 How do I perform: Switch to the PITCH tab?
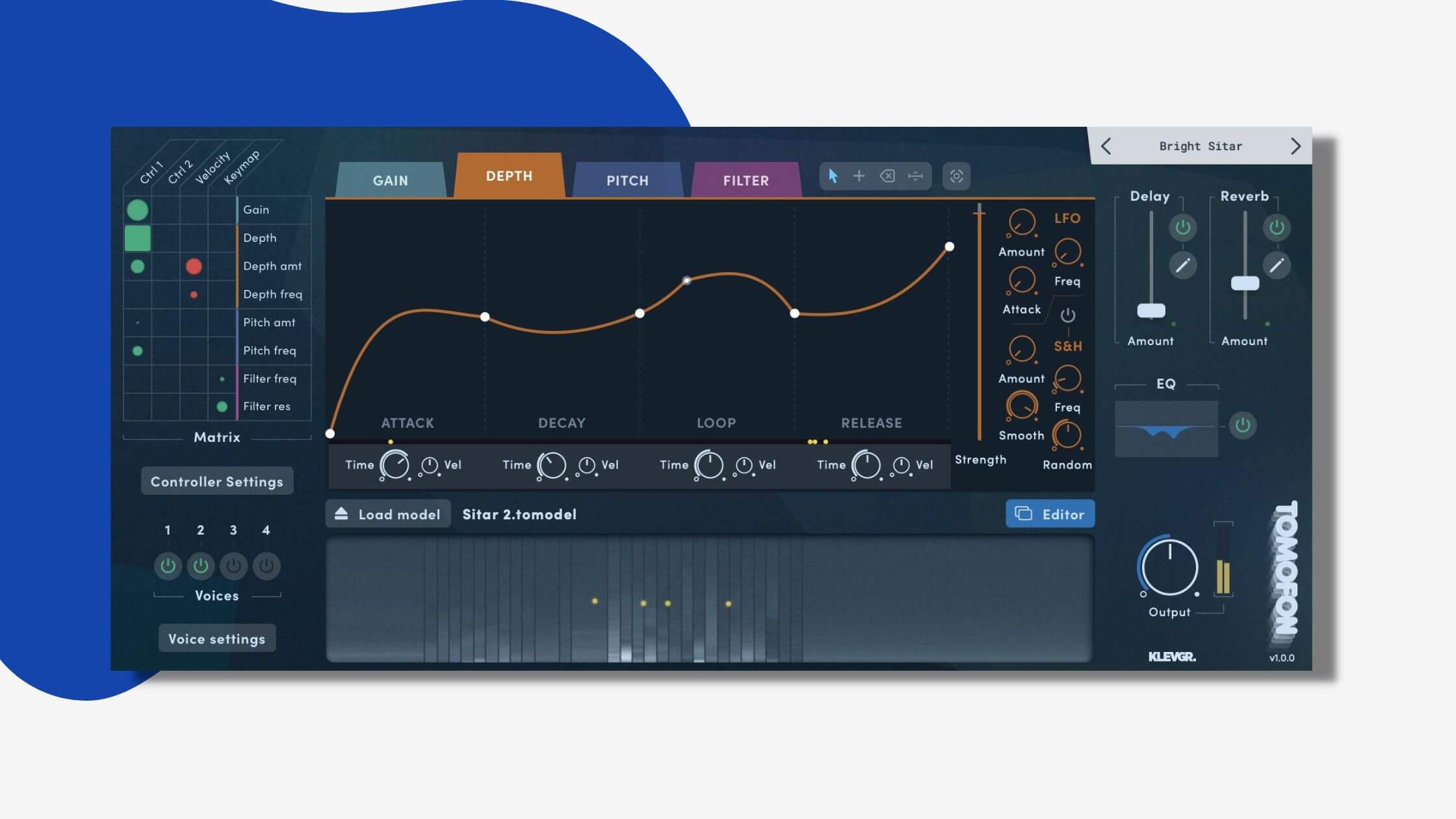pyautogui.click(x=627, y=180)
